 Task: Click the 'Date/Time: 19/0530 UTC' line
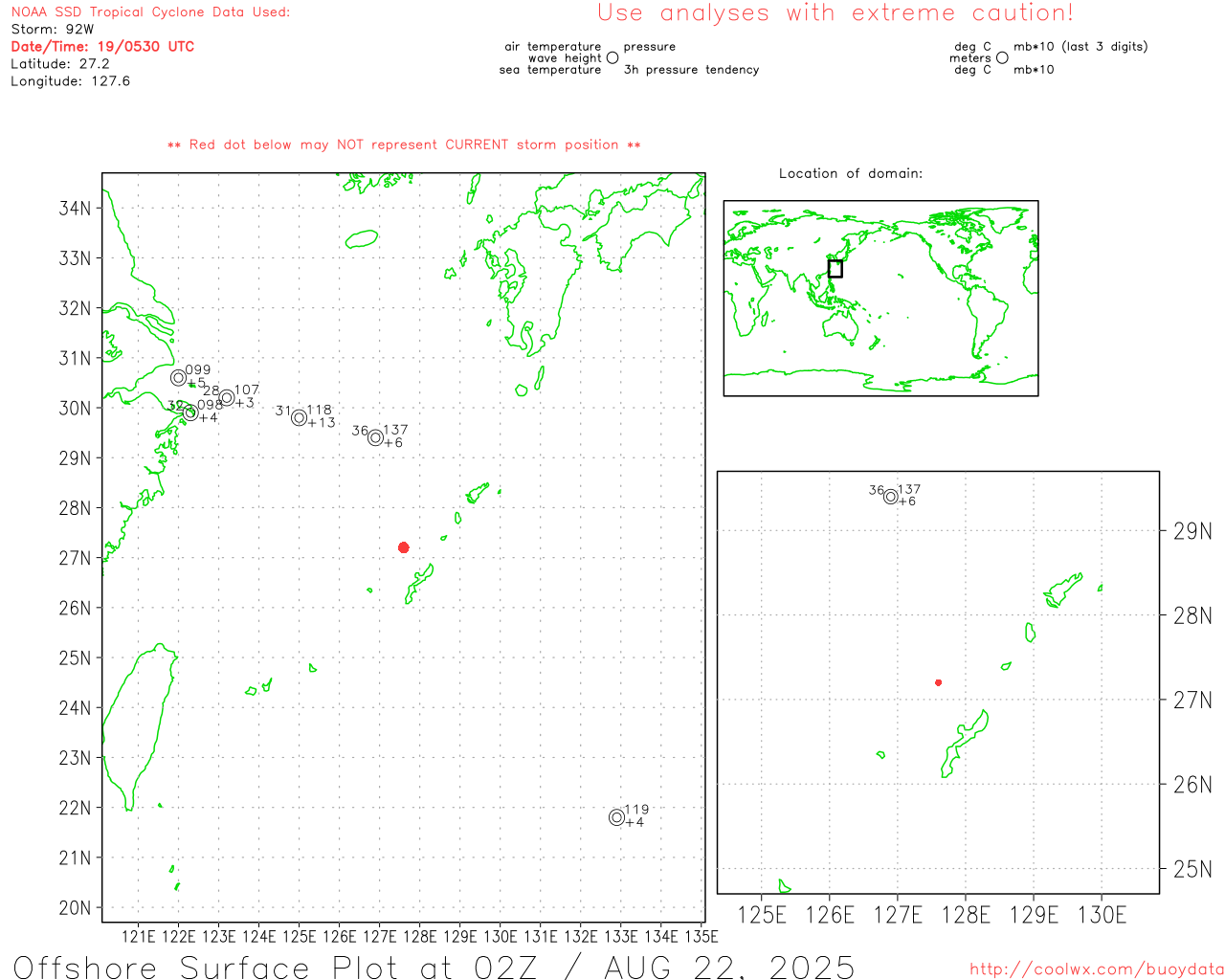[x=102, y=46]
